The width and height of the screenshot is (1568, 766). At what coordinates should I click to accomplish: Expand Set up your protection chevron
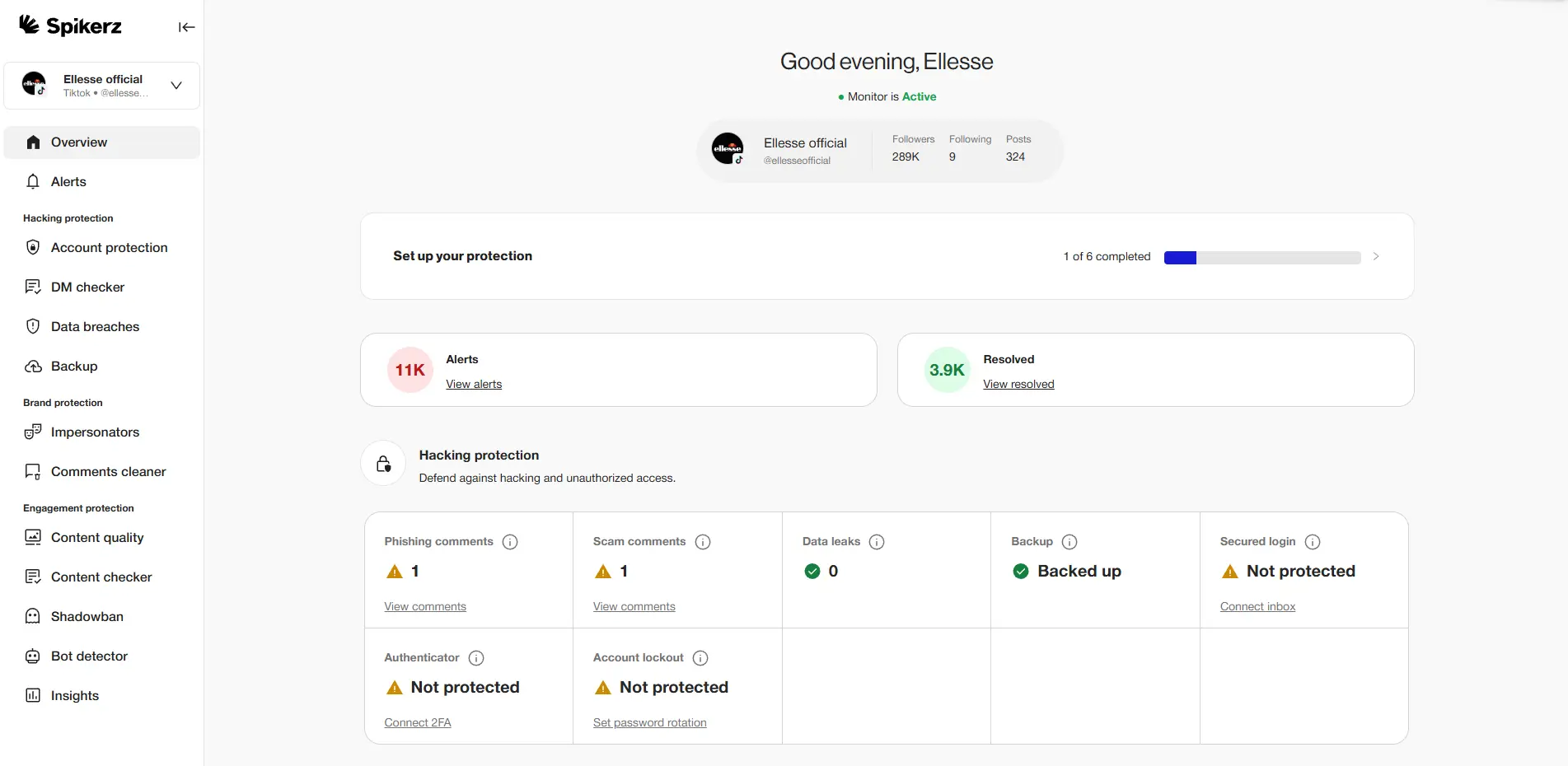click(1376, 257)
